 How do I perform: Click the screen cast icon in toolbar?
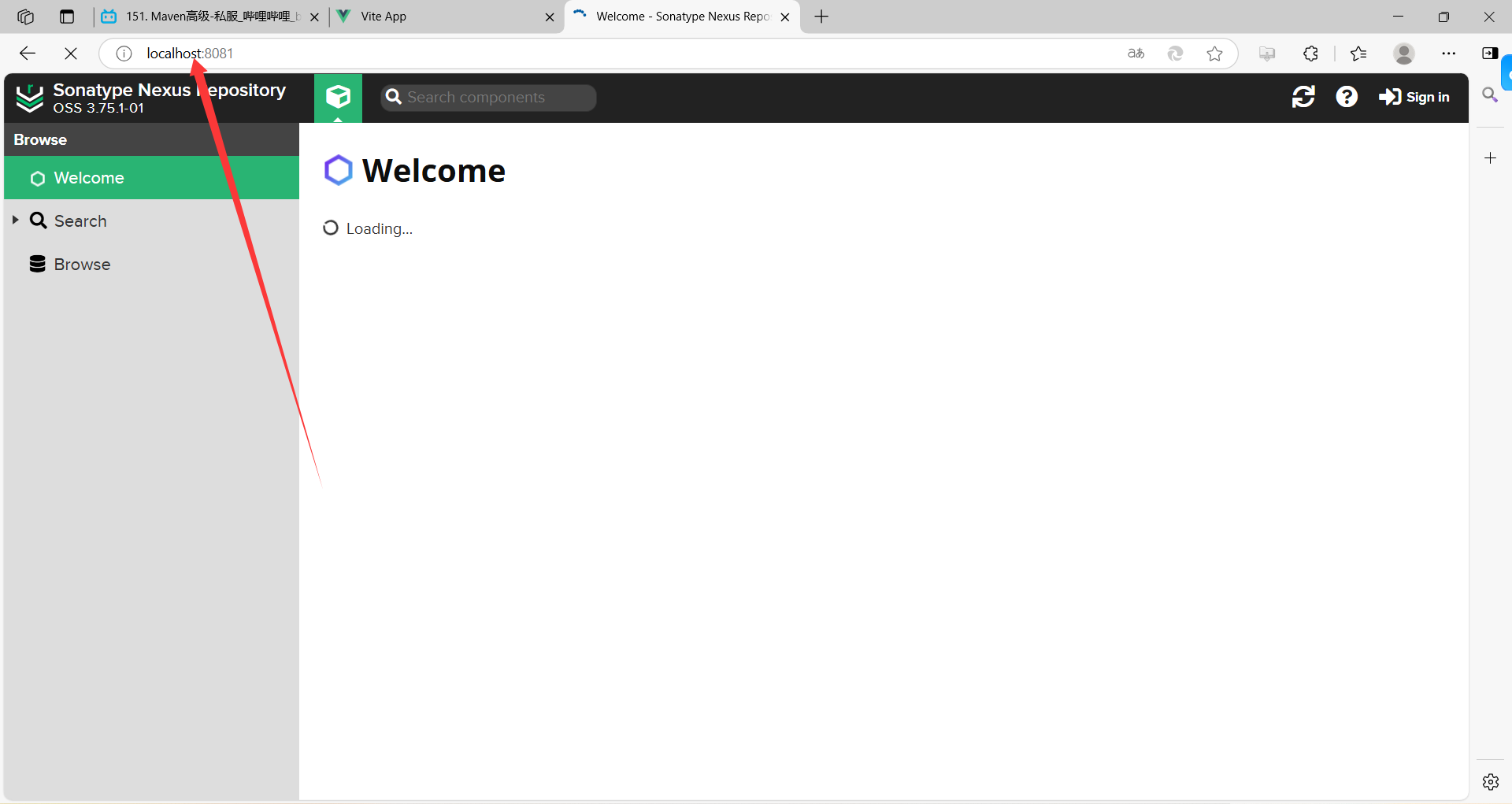pos(1267,54)
